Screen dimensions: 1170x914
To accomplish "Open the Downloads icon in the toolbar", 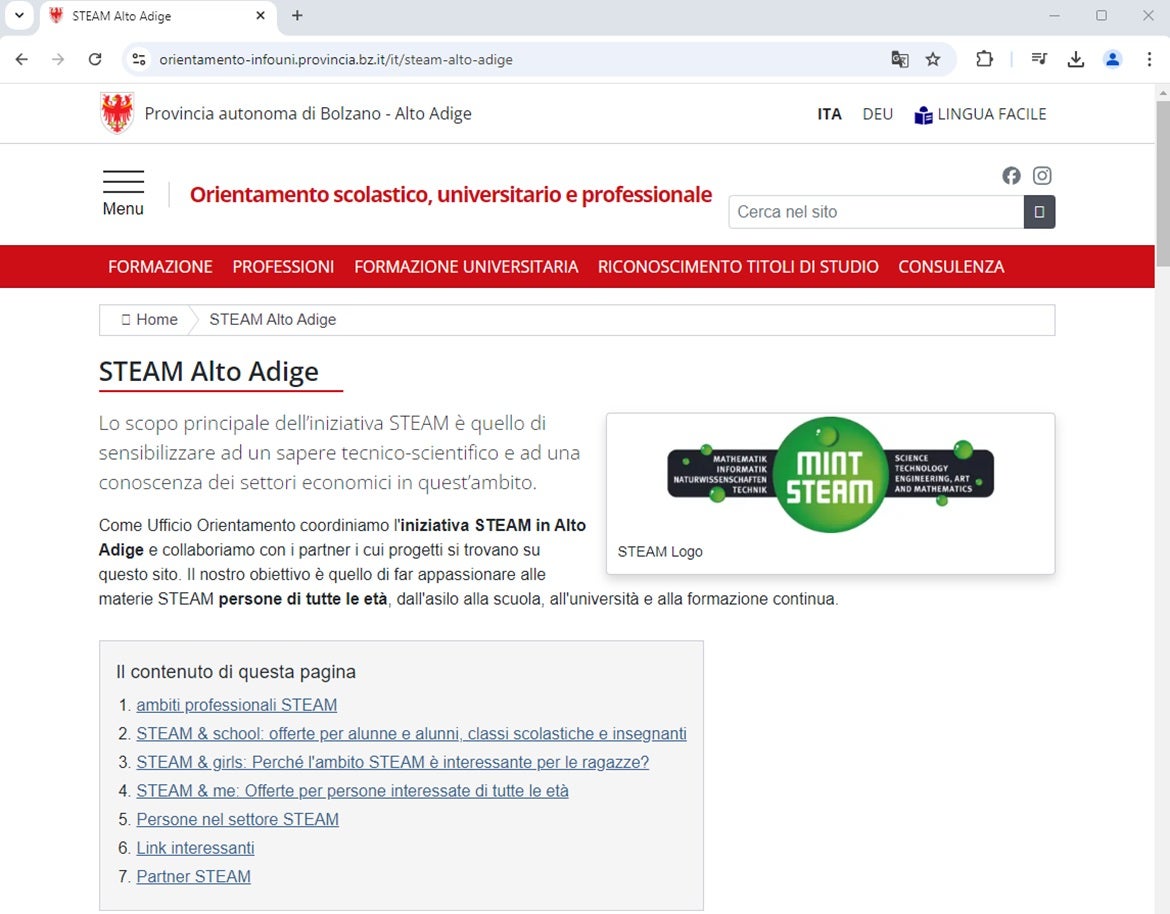I will pos(1076,59).
